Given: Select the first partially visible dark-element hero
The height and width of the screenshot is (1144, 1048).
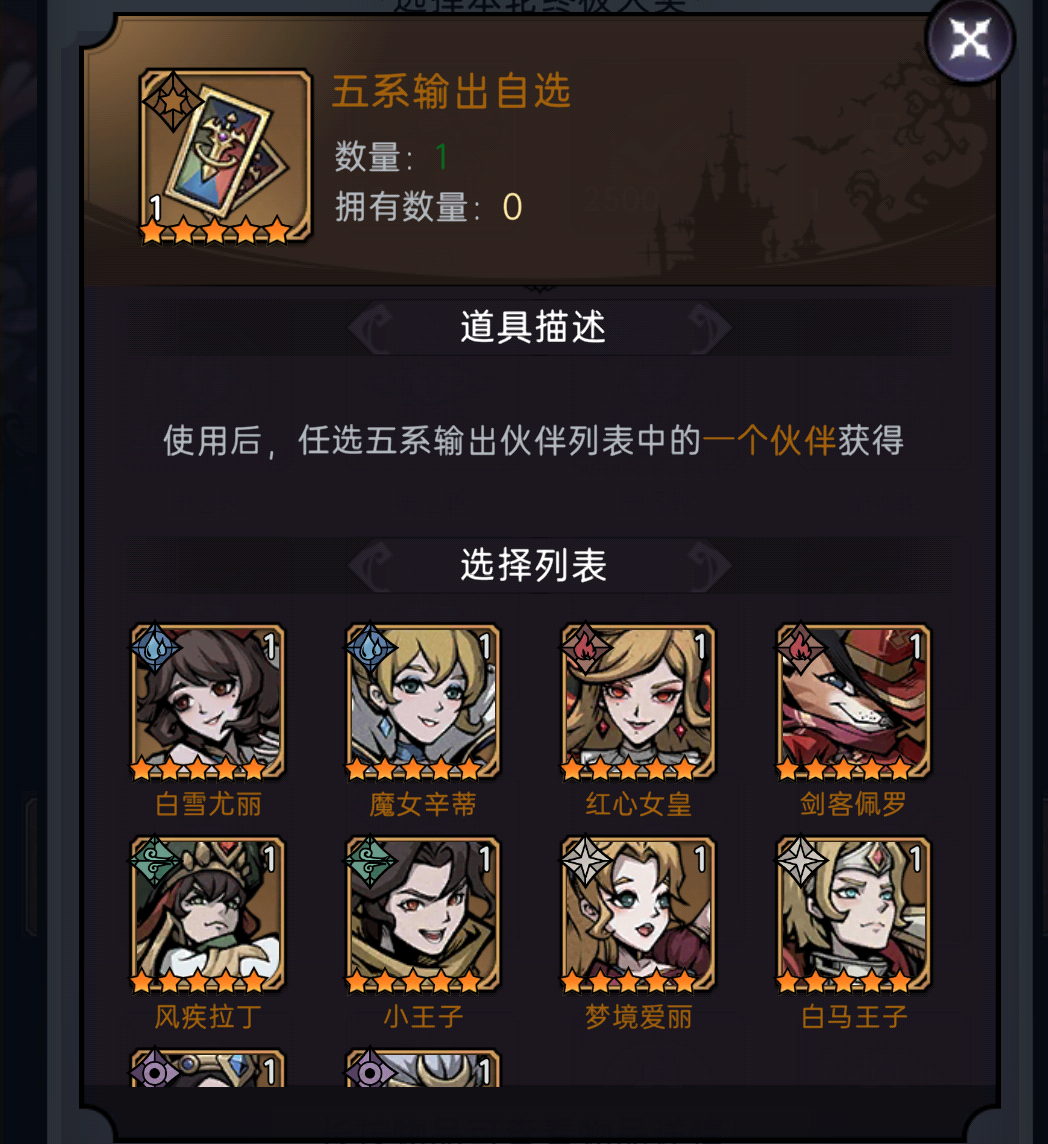Looking at the screenshot, I should pos(207,1069).
